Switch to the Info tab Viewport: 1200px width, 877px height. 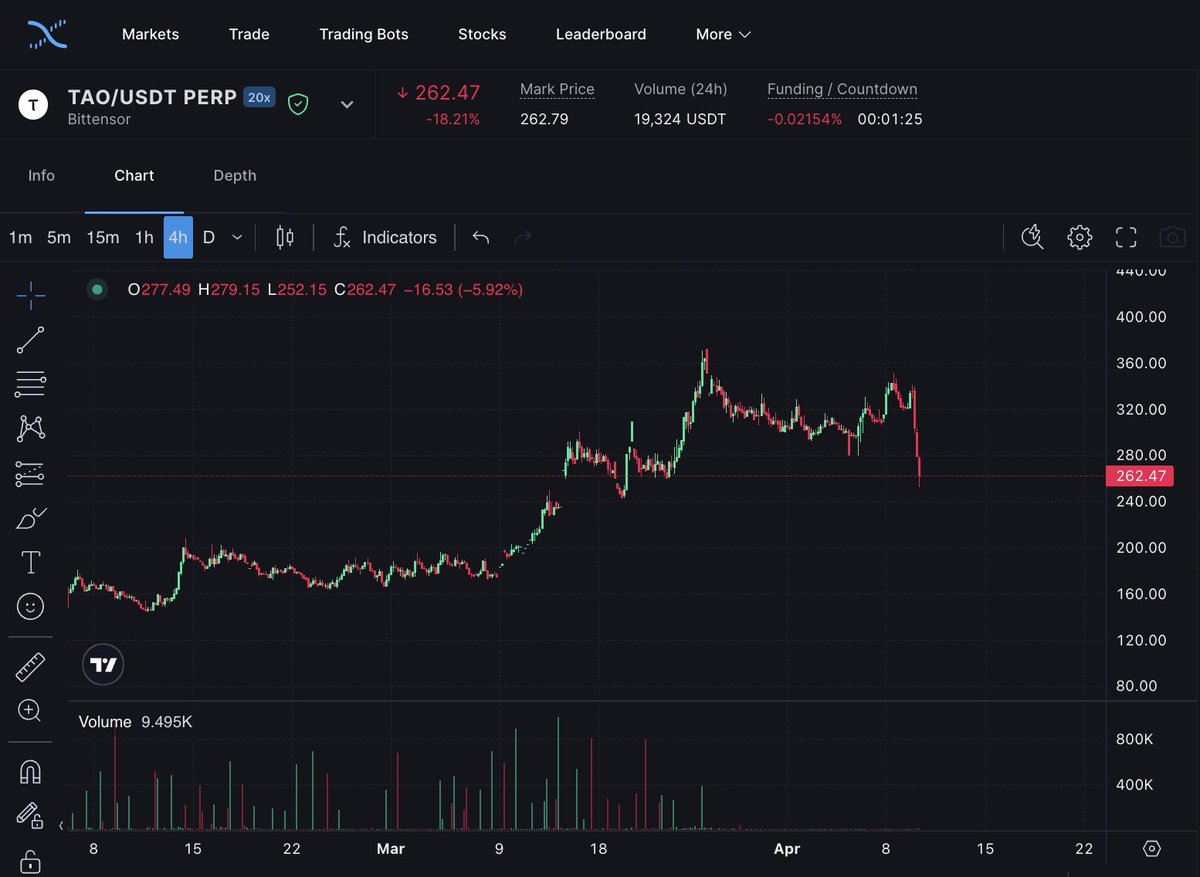pyautogui.click(x=41, y=175)
